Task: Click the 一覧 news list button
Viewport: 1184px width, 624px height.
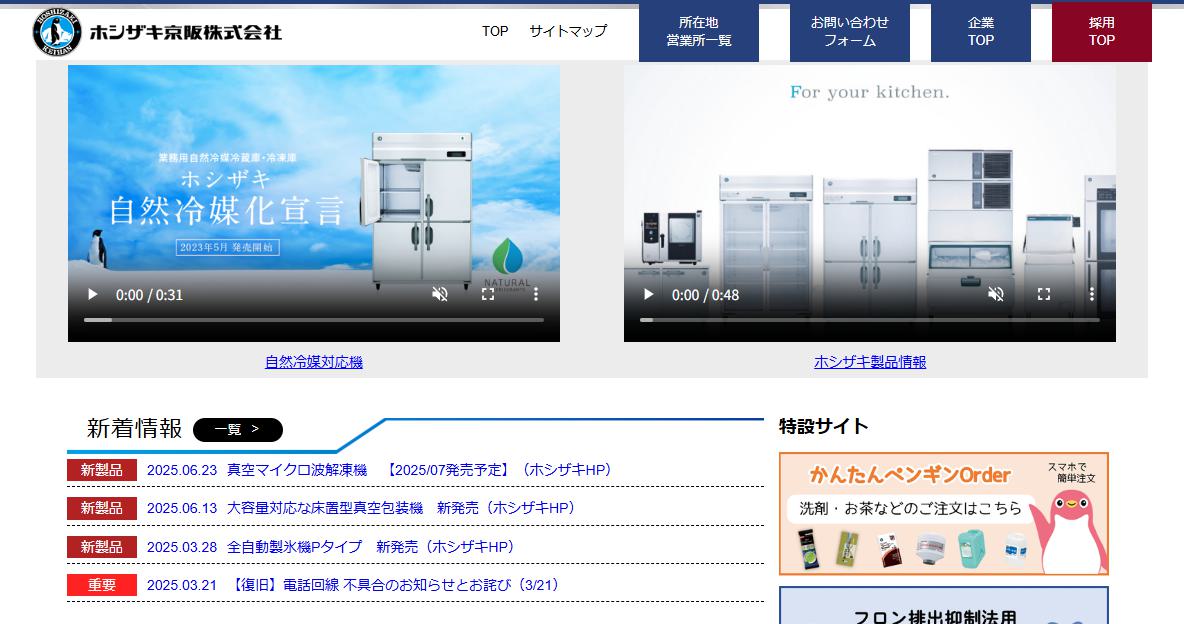Action: (x=238, y=430)
